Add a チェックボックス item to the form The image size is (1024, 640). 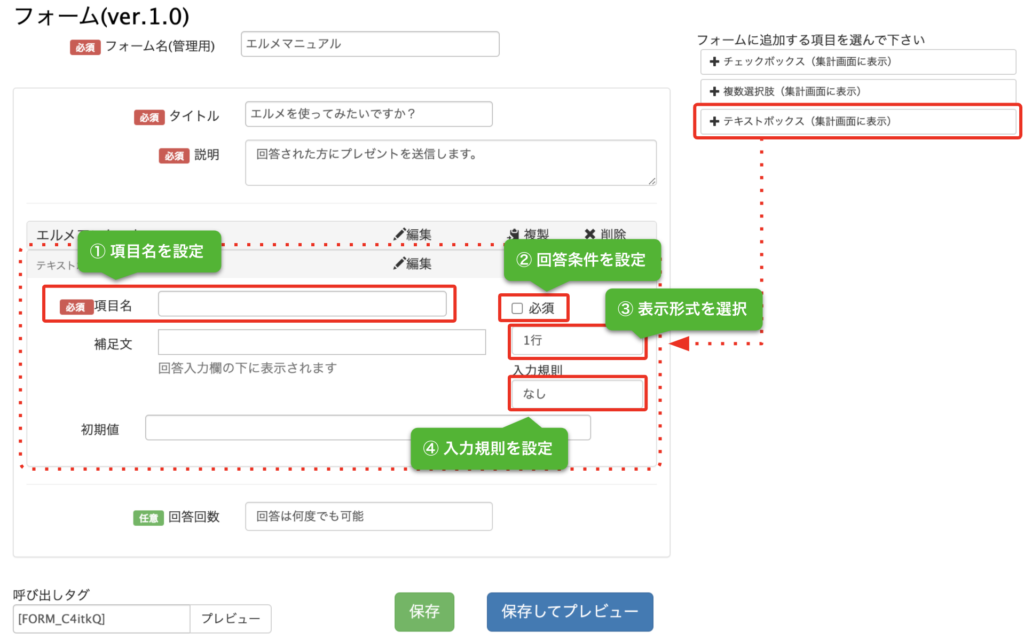pos(857,62)
